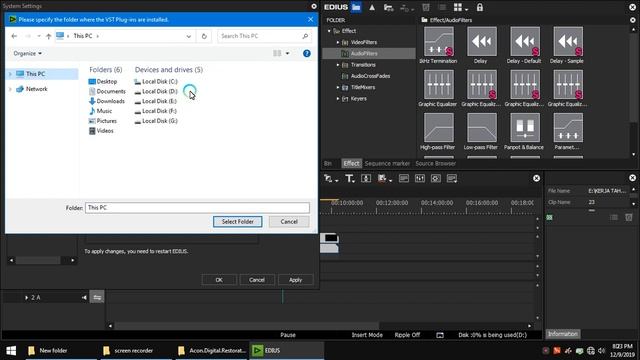The height and width of the screenshot is (360, 640).
Task: Open screen recorder folder from taskbar
Action: coord(135,351)
